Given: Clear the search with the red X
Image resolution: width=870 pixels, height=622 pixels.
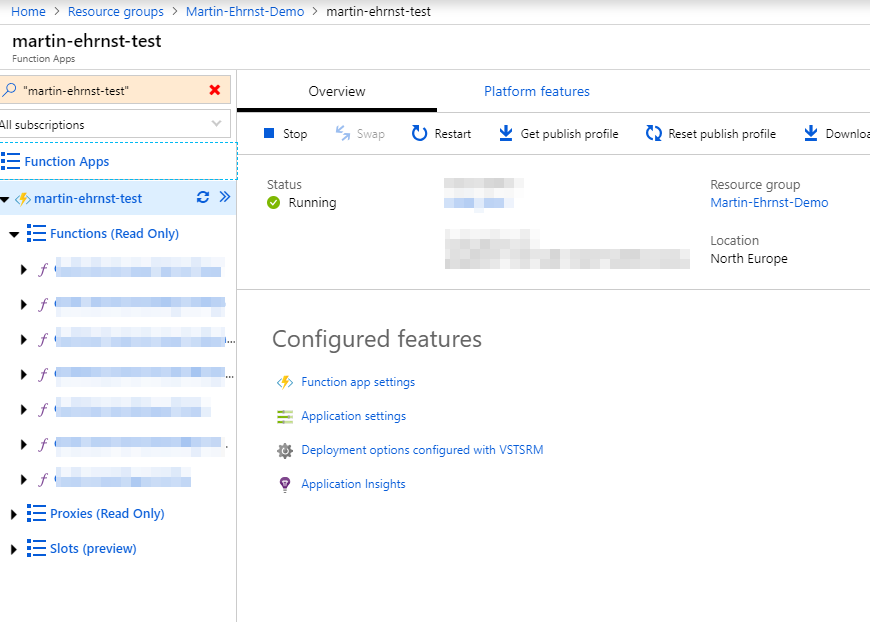Looking at the screenshot, I should pos(215,90).
